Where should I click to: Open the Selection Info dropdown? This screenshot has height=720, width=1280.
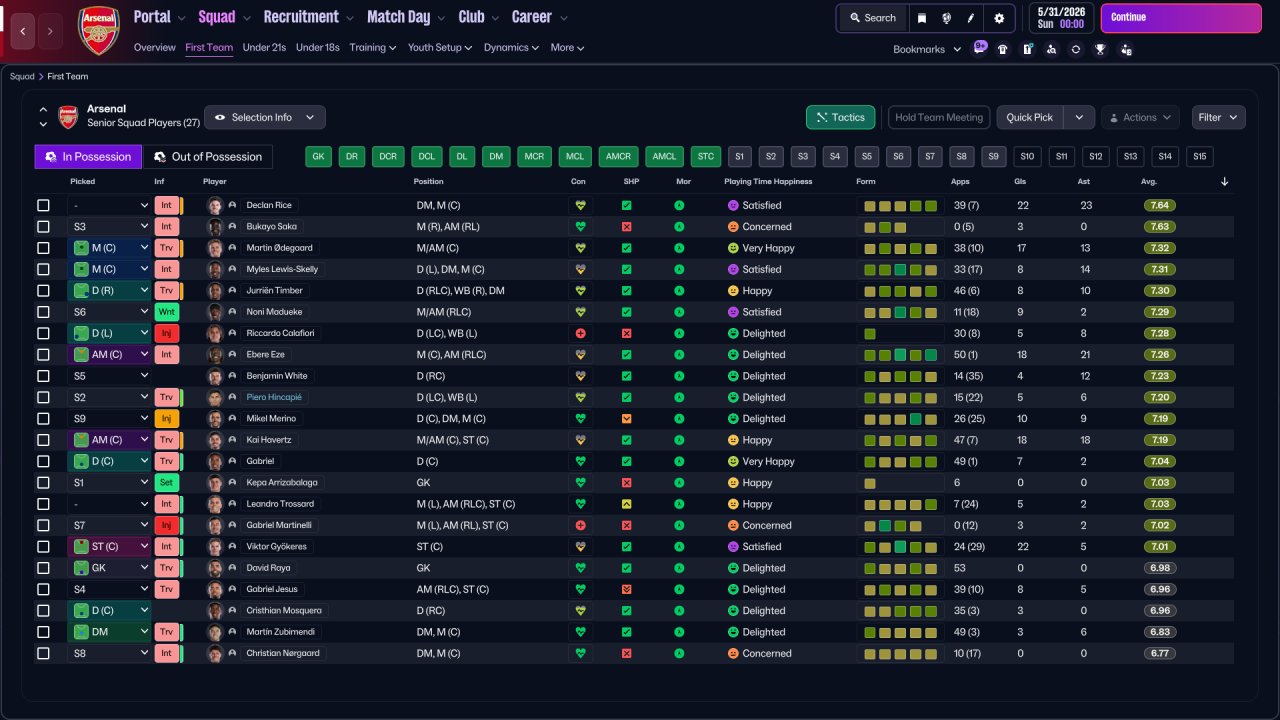point(265,117)
